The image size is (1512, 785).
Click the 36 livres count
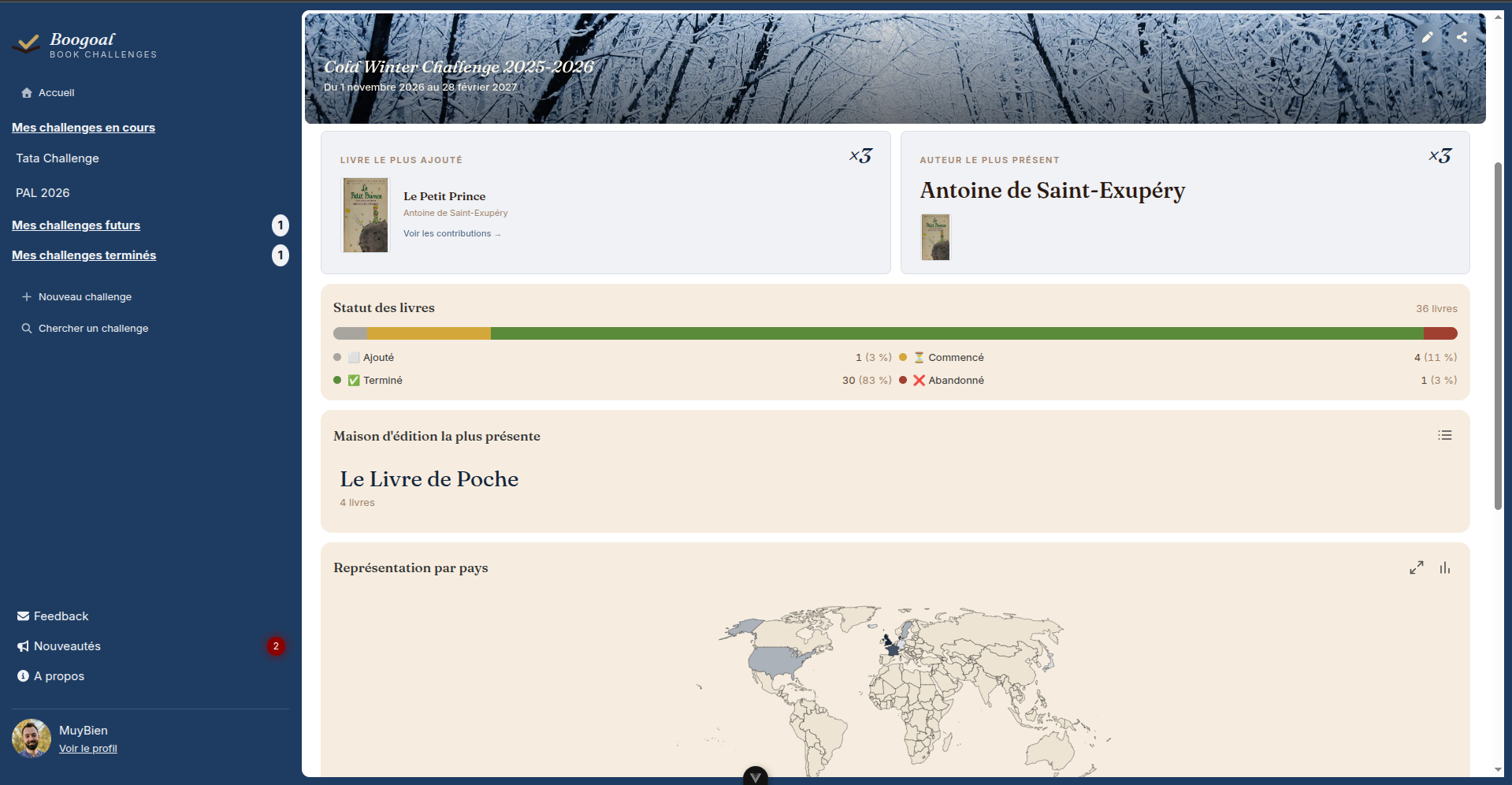click(1436, 309)
